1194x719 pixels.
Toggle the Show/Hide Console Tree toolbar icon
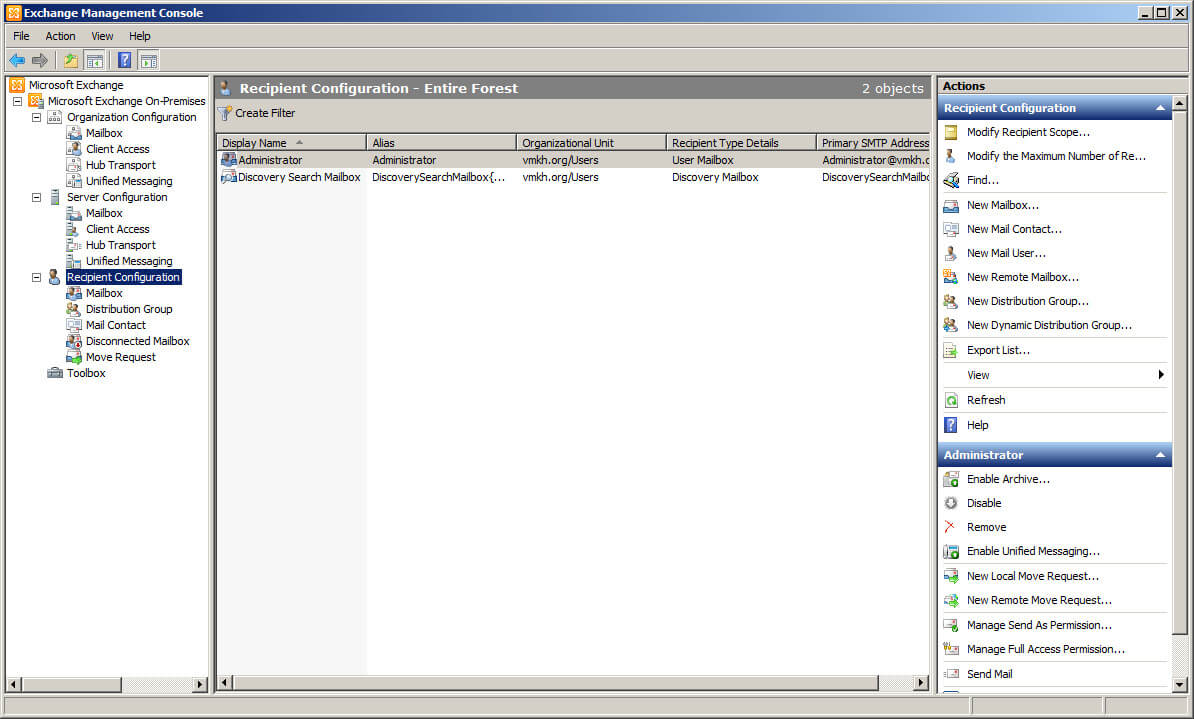94,60
